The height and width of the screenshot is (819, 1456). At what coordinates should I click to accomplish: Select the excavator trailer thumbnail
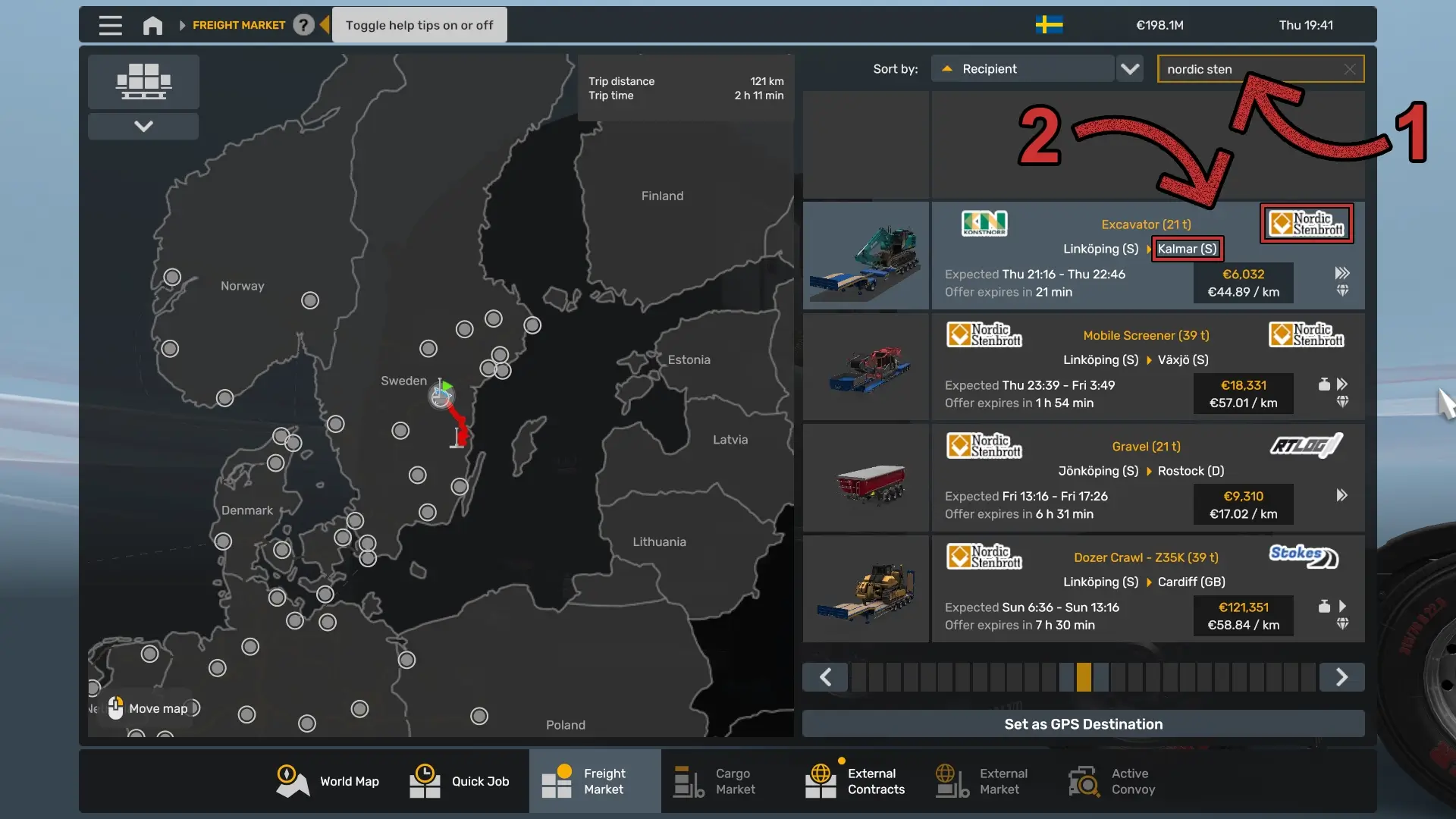tap(866, 256)
